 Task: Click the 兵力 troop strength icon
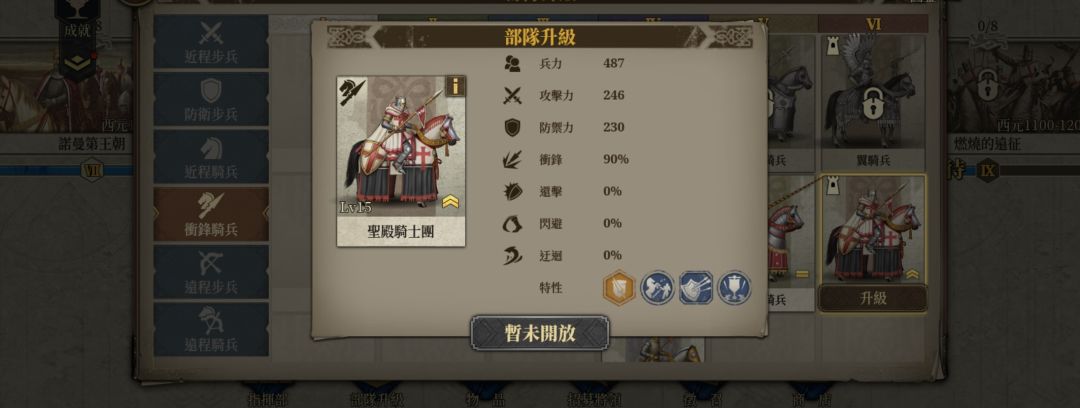[x=512, y=63]
